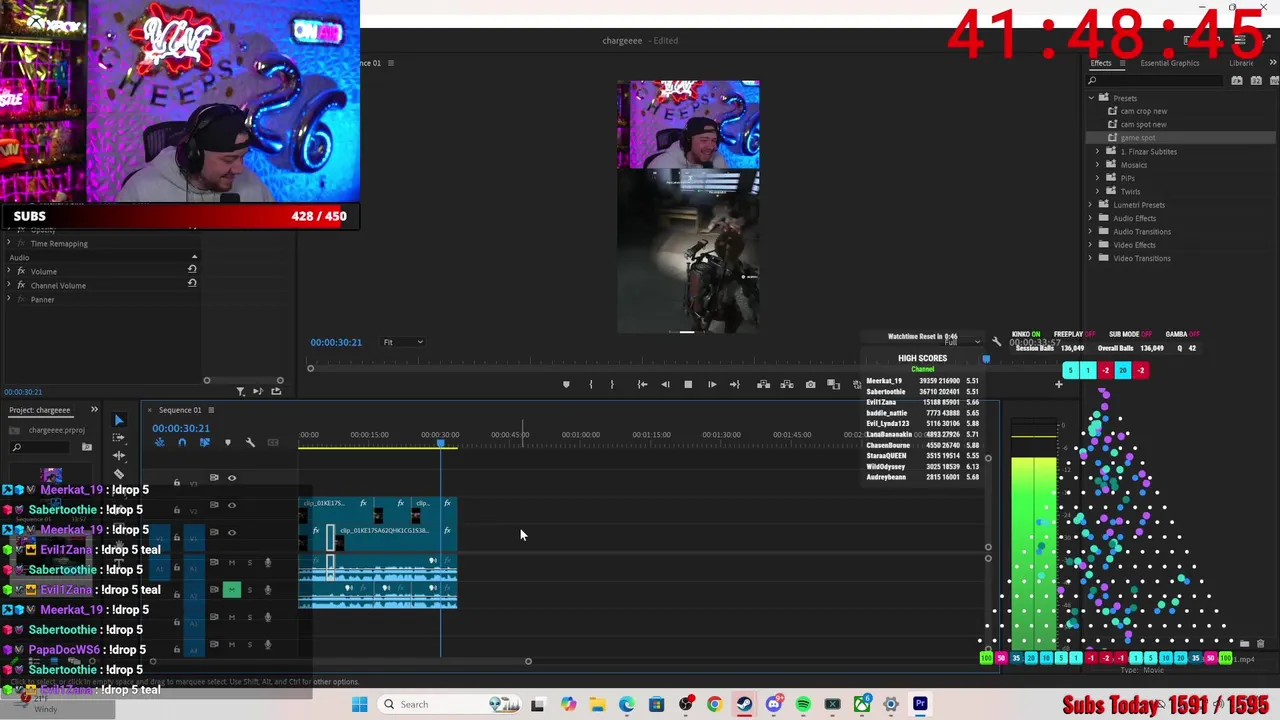Export frame with camera icon

coord(810,385)
